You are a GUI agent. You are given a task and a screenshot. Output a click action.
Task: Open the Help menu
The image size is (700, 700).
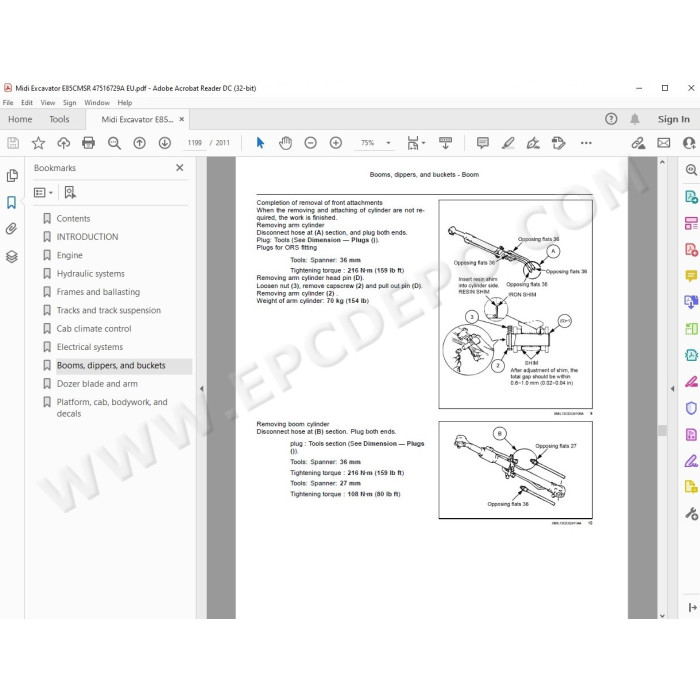[125, 103]
